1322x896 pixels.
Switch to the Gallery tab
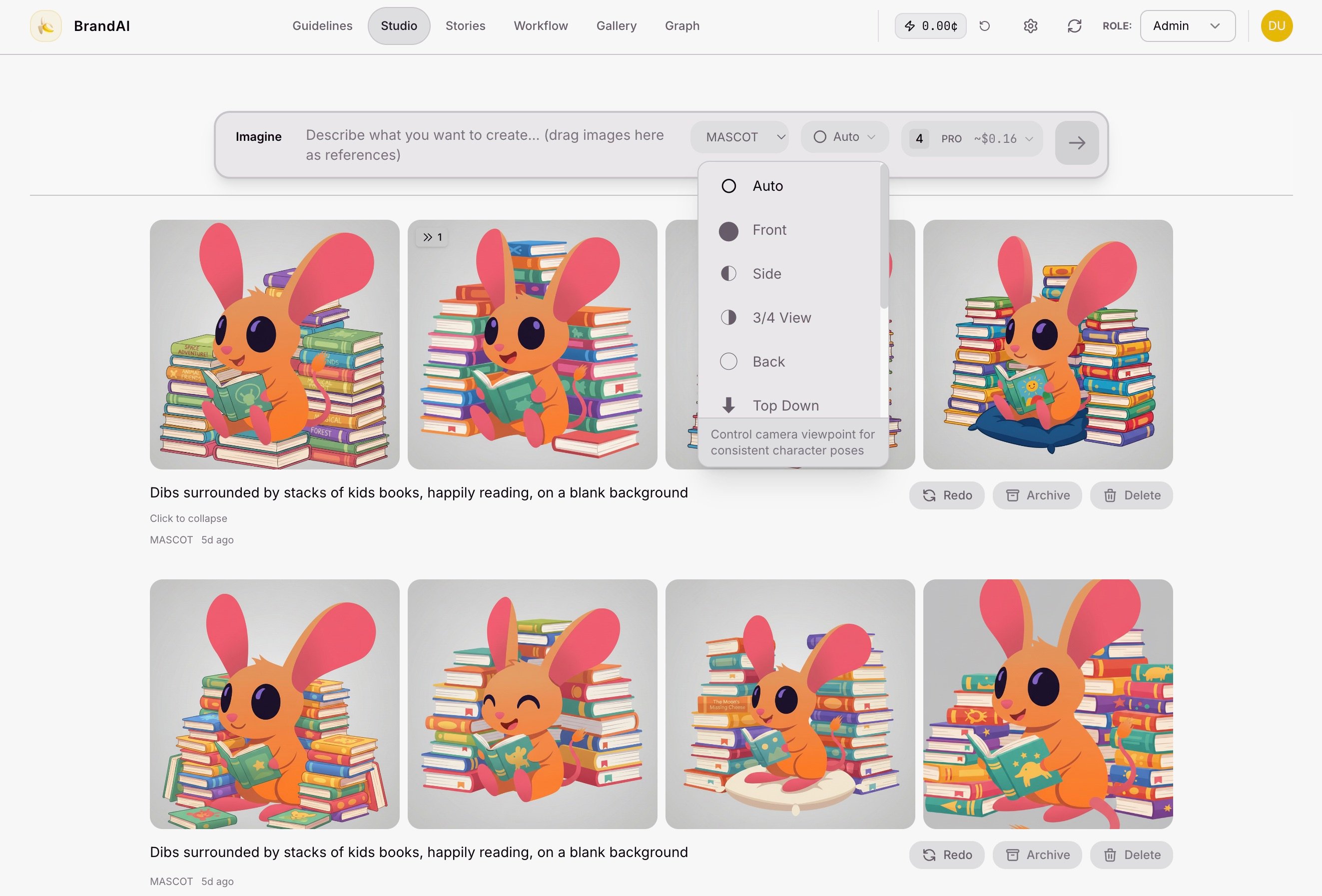[616, 26]
